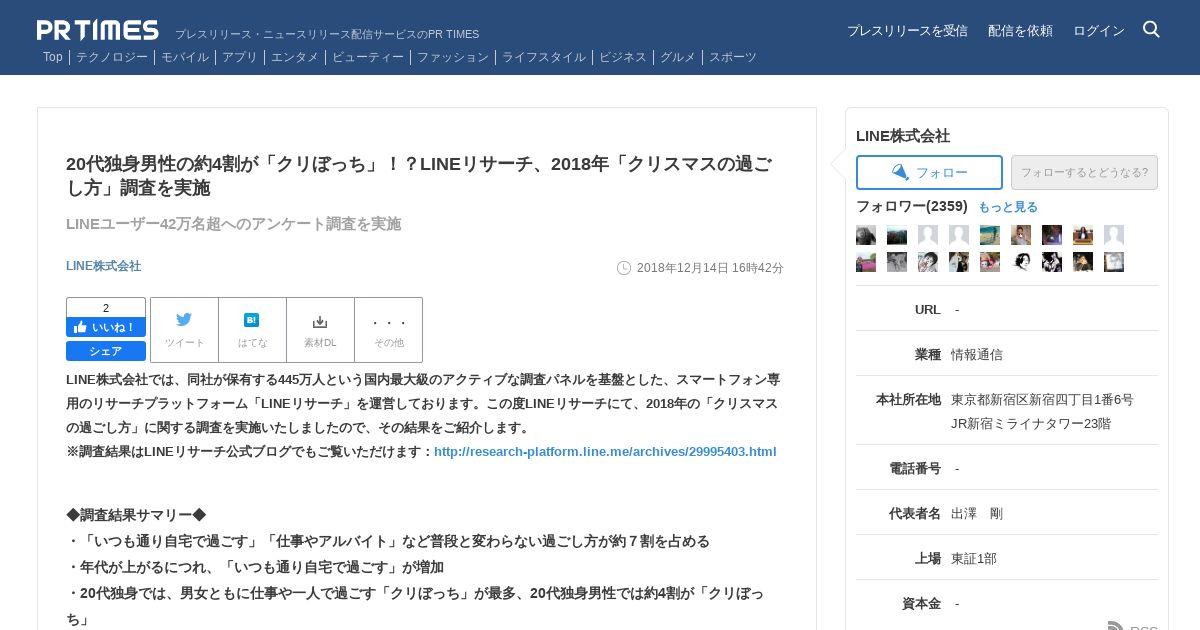Viewport: 1200px width, 630px height.
Task: Click the first follower avatar in bottom row
Action: 866,262
